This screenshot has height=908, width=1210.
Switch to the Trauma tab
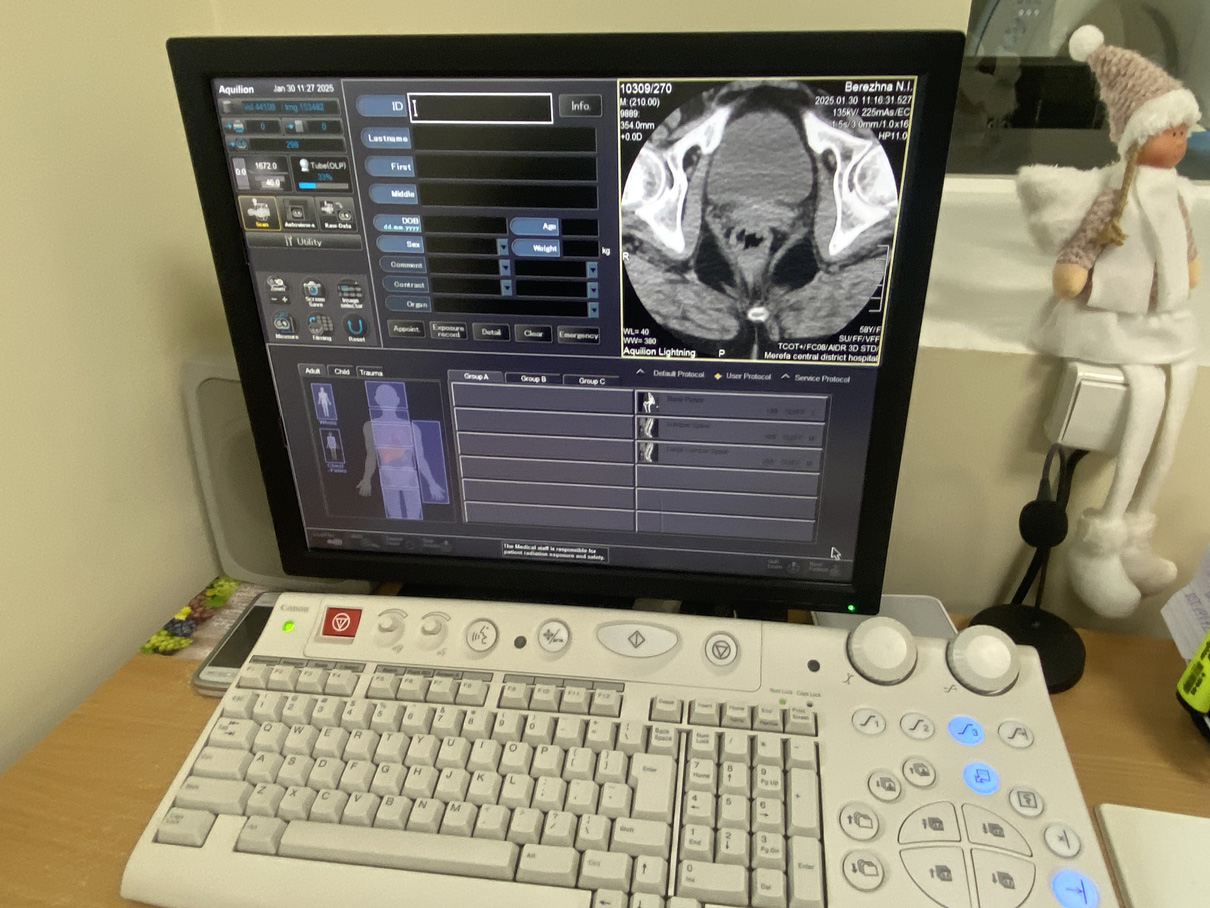pos(370,372)
